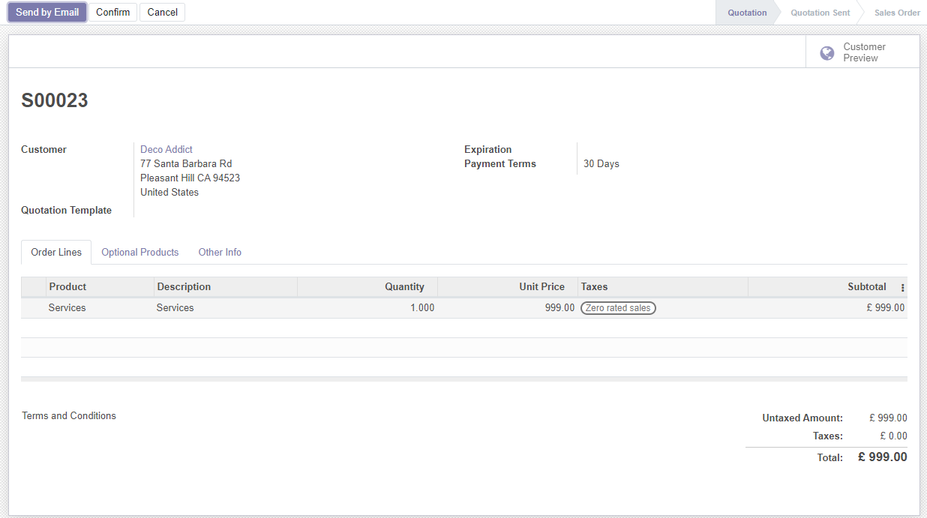The height and width of the screenshot is (518, 927).
Task: Select the Services product cell
Action: tap(67, 308)
